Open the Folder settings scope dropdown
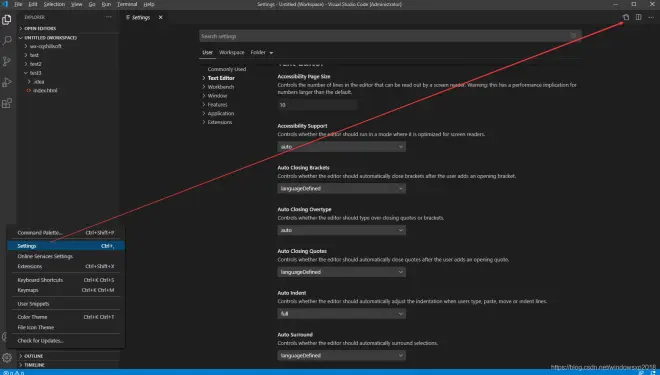Viewport: 660px width, 375px height. [262, 53]
